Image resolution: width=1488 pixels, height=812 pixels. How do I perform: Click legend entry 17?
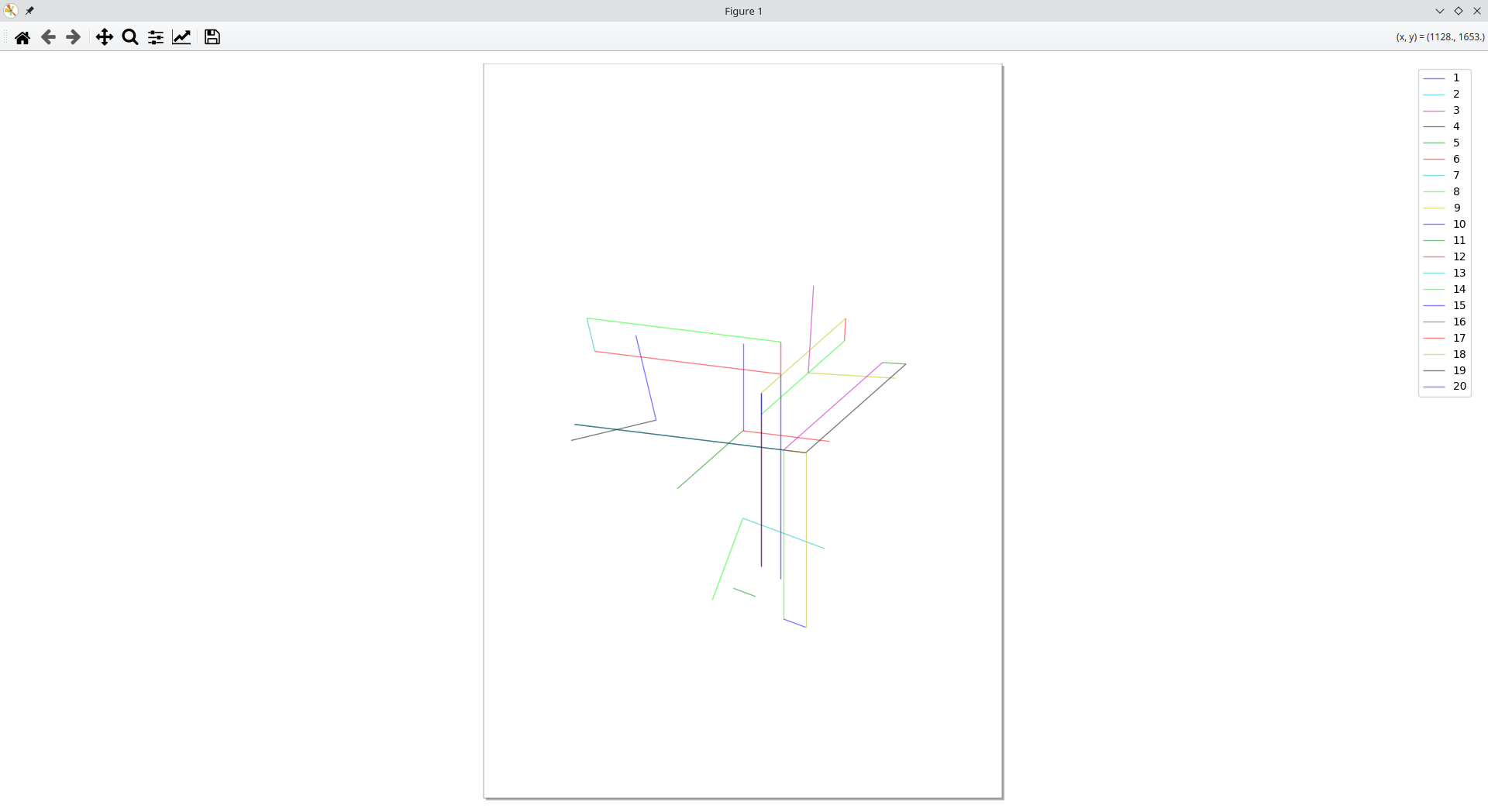[x=1445, y=338]
